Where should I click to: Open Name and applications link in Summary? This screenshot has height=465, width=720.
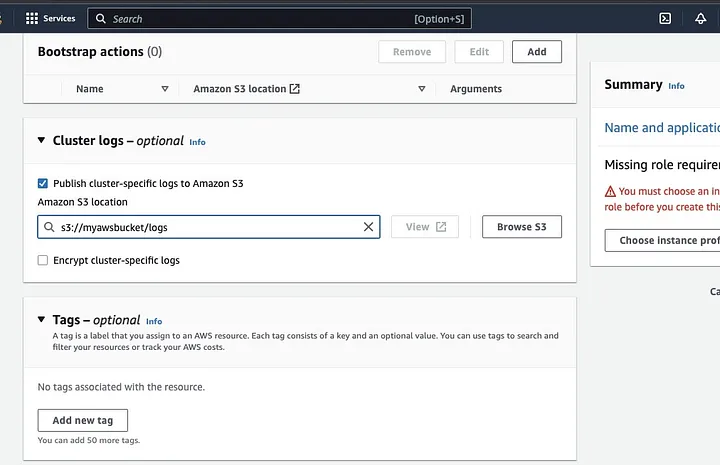(662, 128)
